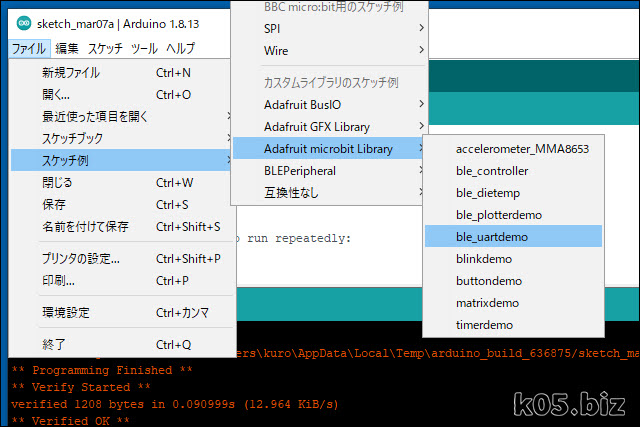
Task: Open the ツール menu
Action: pyautogui.click(x=144, y=49)
